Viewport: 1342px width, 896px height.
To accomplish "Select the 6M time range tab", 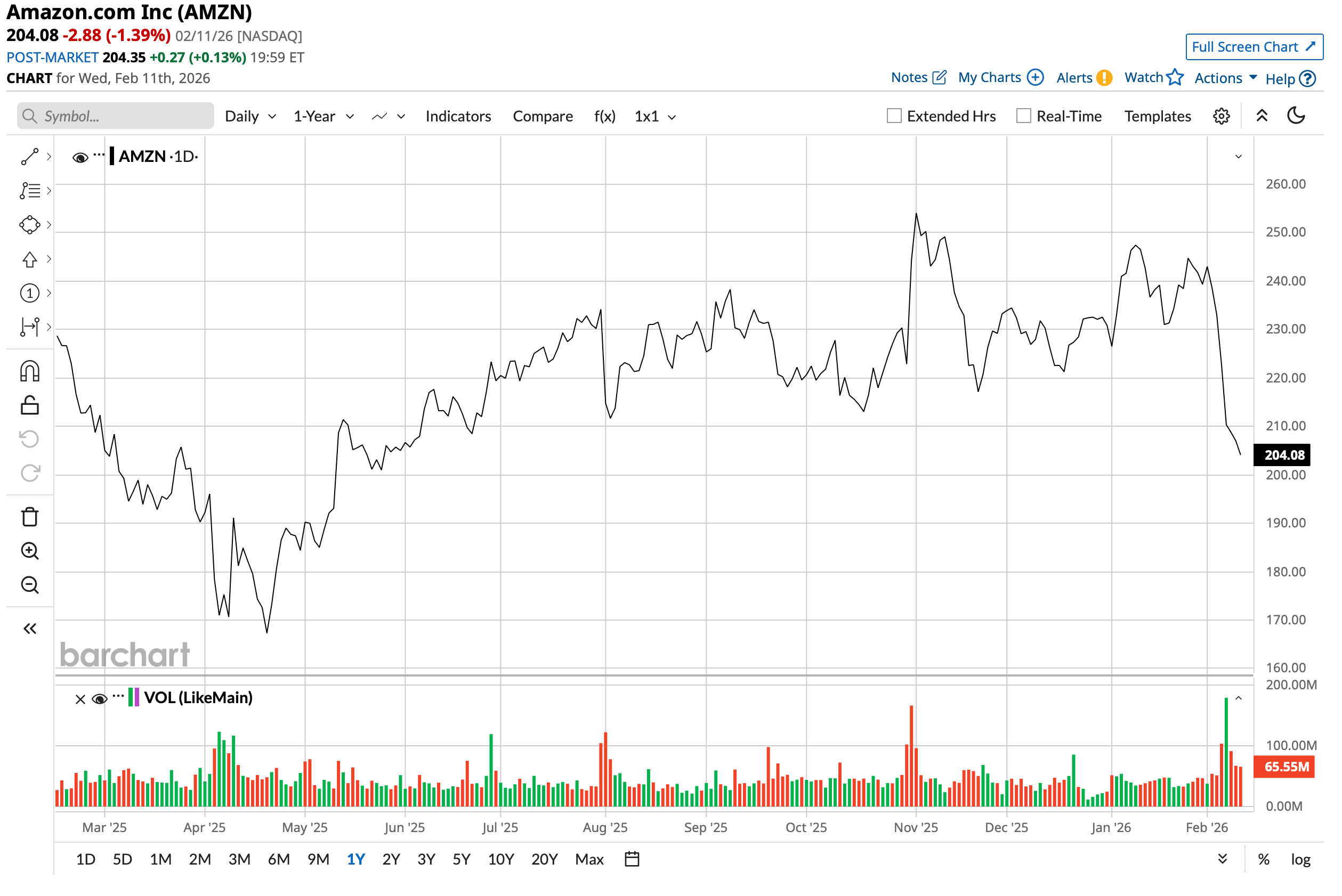I will 279,859.
